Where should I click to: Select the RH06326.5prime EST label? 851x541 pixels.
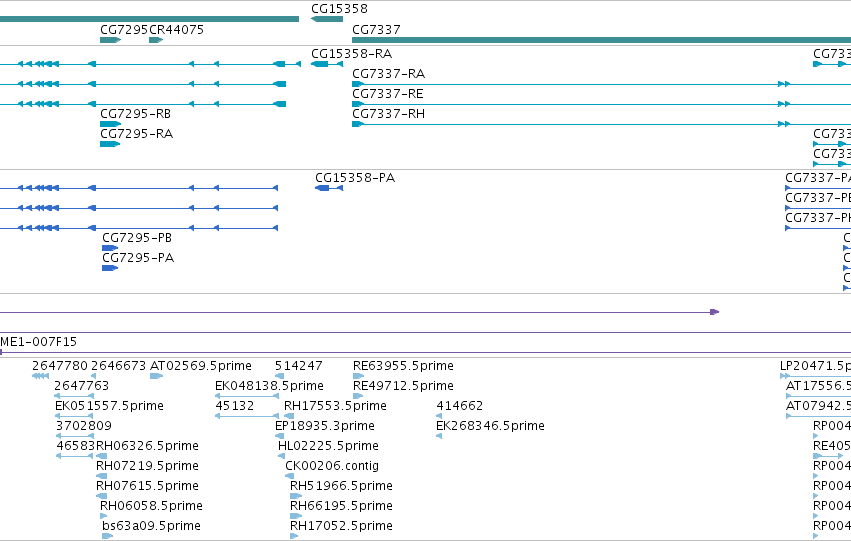click(x=147, y=446)
